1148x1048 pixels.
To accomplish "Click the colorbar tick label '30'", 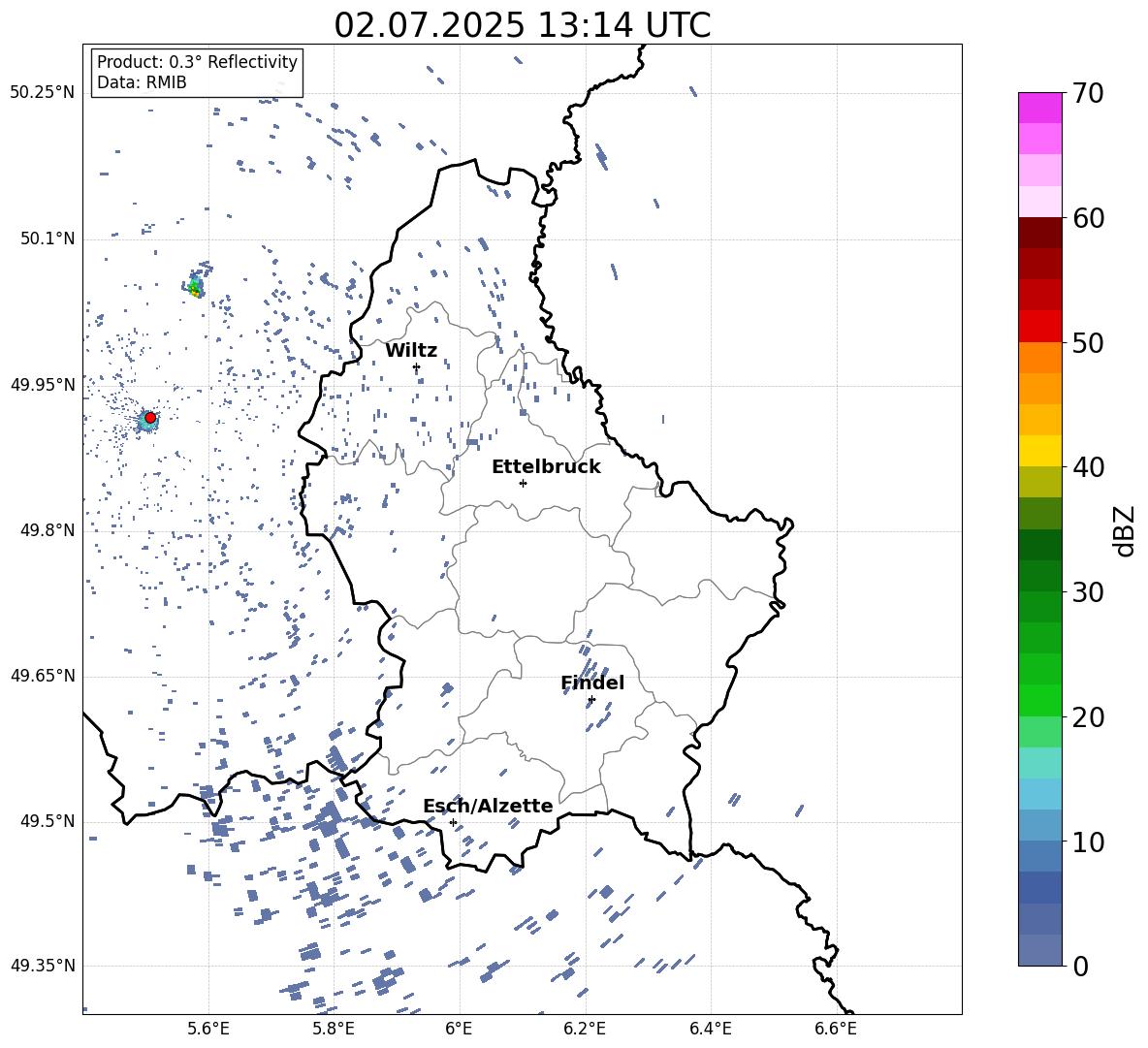I will pyautogui.click(x=1088, y=592).
